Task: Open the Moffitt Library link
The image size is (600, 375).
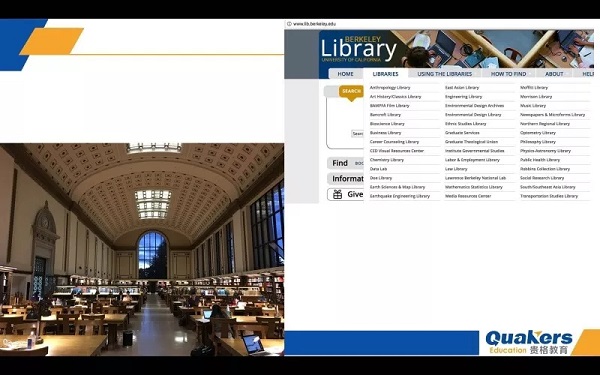Action: [534, 88]
